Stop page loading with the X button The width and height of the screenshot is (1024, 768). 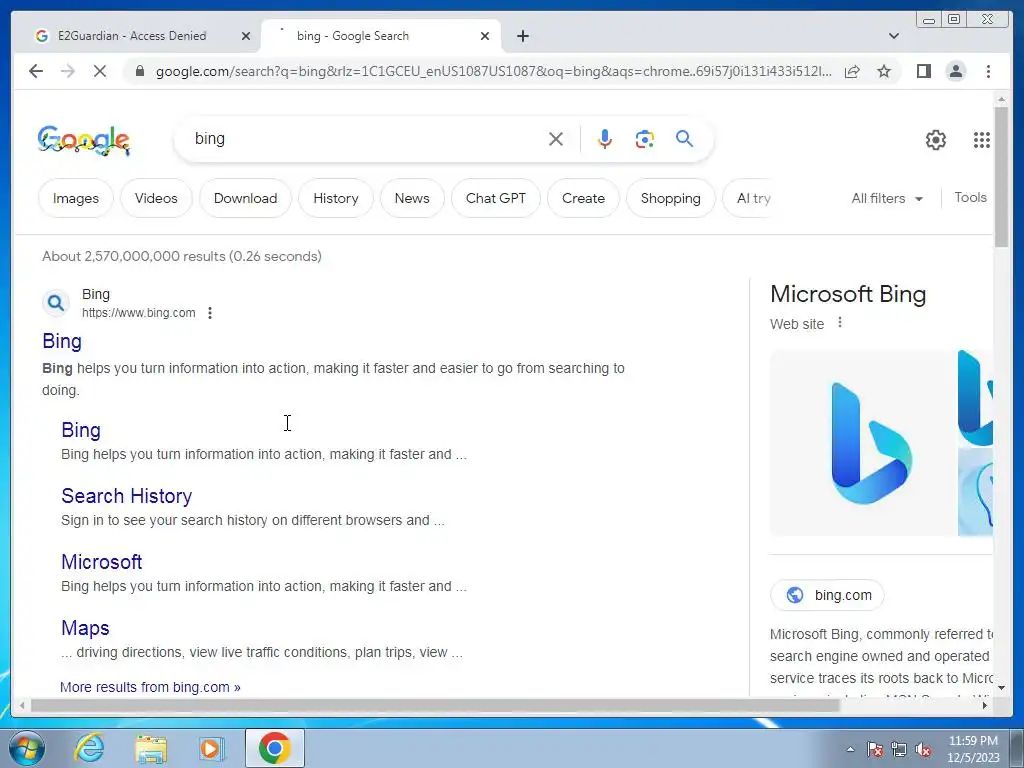pos(100,71)
